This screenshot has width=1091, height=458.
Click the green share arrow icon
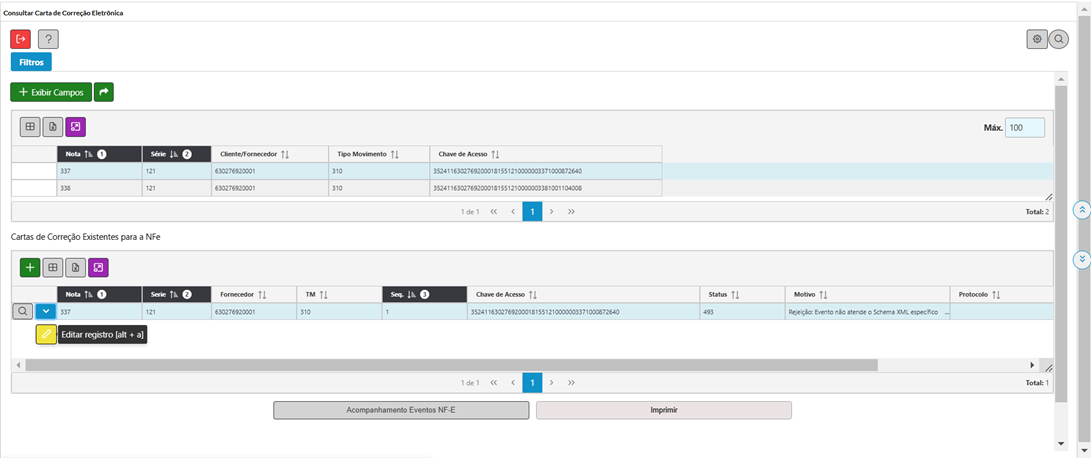[104, 92]
